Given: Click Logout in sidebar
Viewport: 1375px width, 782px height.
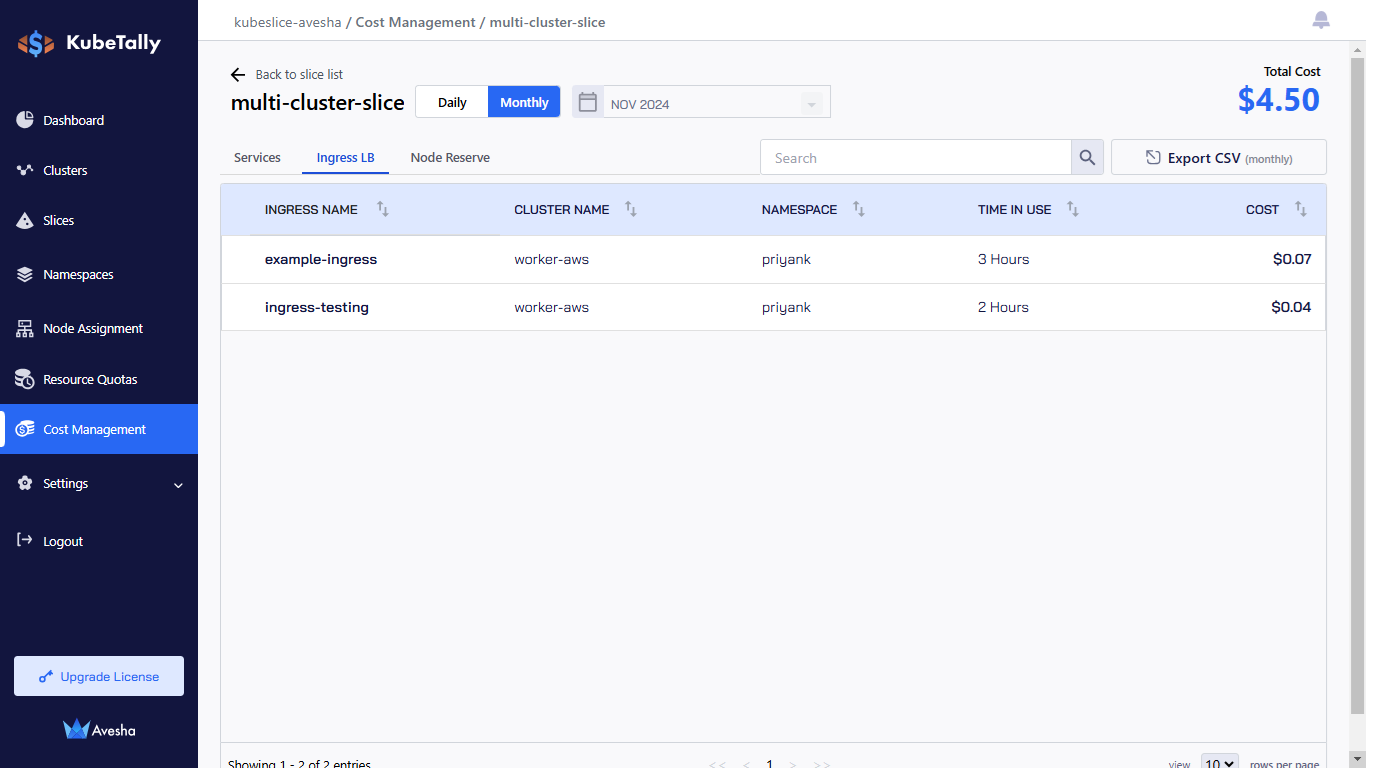Looking at the screenshot, I should (63, 541).
